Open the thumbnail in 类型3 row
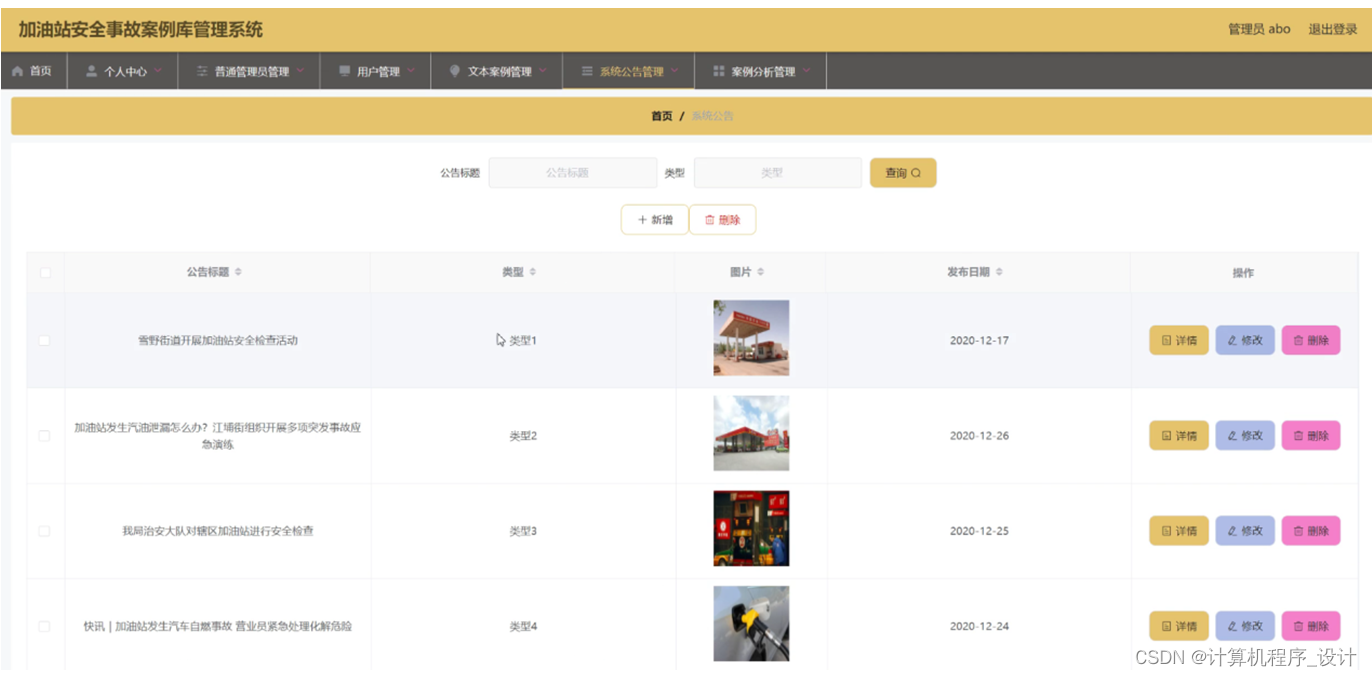1372x676 pixels. pyautogui.click(x=751, y=528)
